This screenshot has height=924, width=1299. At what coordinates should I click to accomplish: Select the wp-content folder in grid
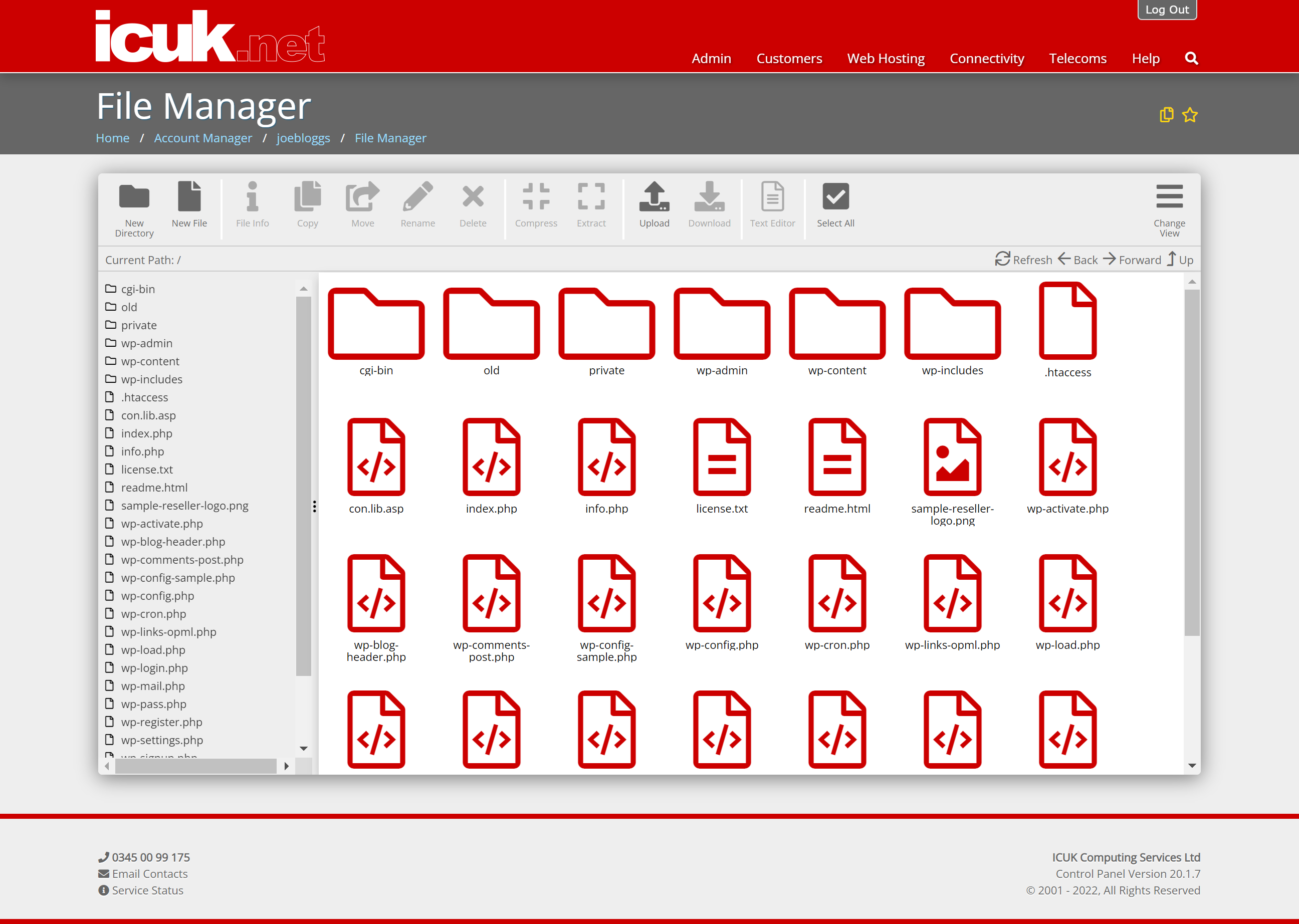coord(837,323)
